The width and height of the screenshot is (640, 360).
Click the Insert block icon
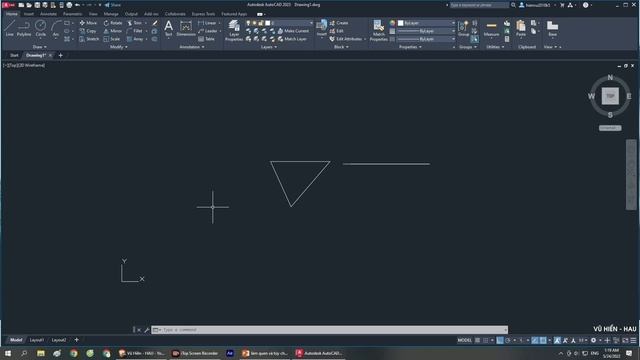point(322,28)
